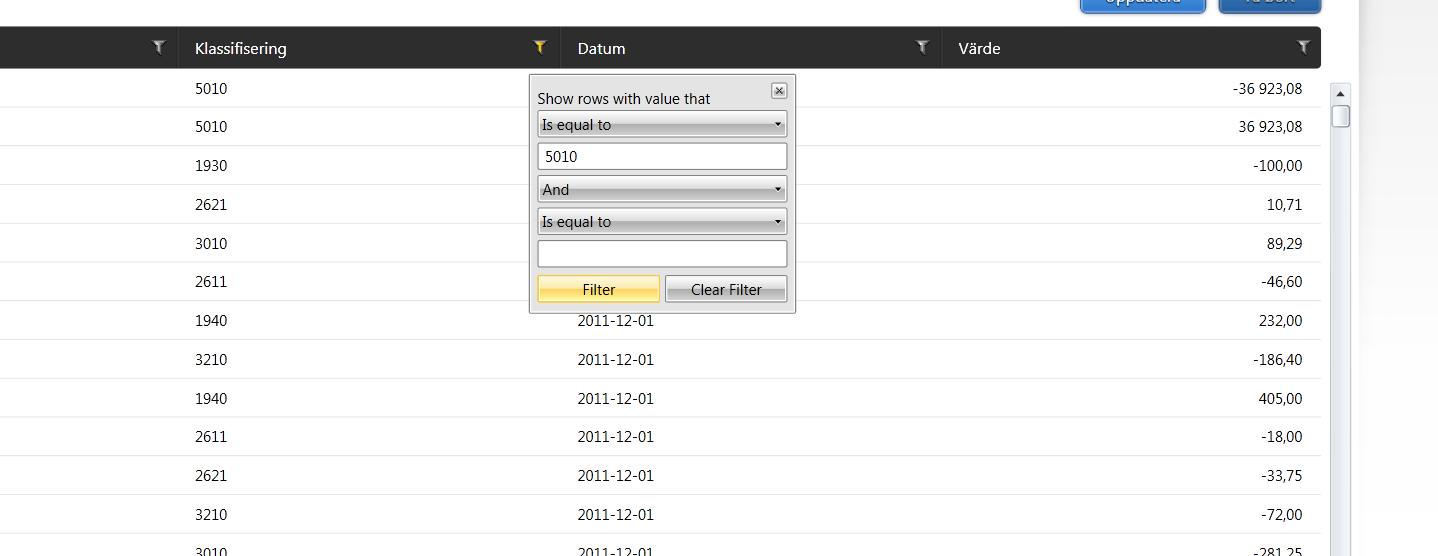Select the row with classification 1930
Image resolution: width=1438 pixels, height=556 pixels.
[211, 166]
